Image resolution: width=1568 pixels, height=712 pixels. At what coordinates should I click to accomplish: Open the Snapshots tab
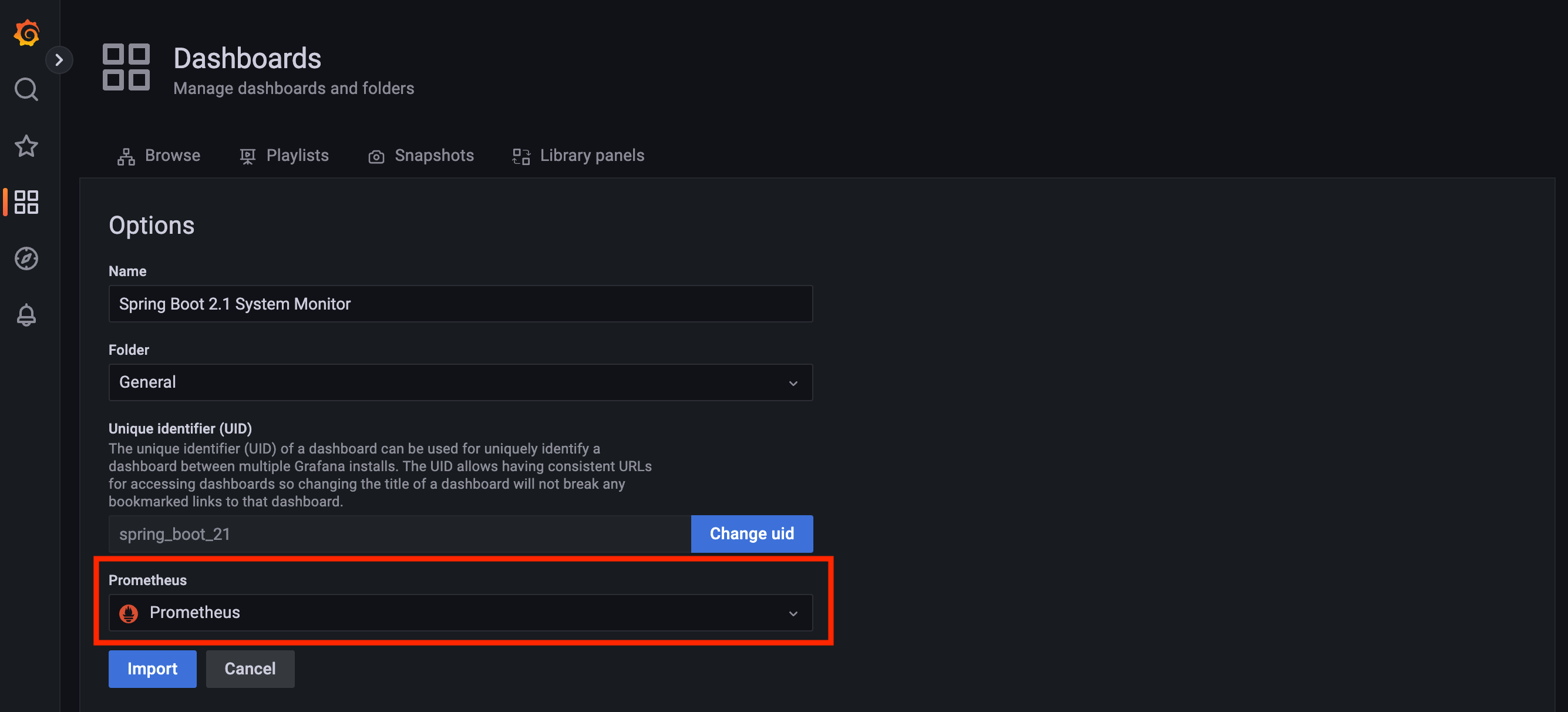(x=420, y=156)
